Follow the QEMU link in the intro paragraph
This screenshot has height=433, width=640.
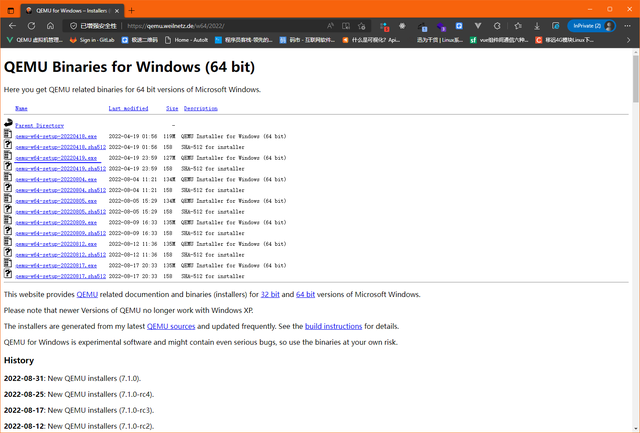(87, 294)
